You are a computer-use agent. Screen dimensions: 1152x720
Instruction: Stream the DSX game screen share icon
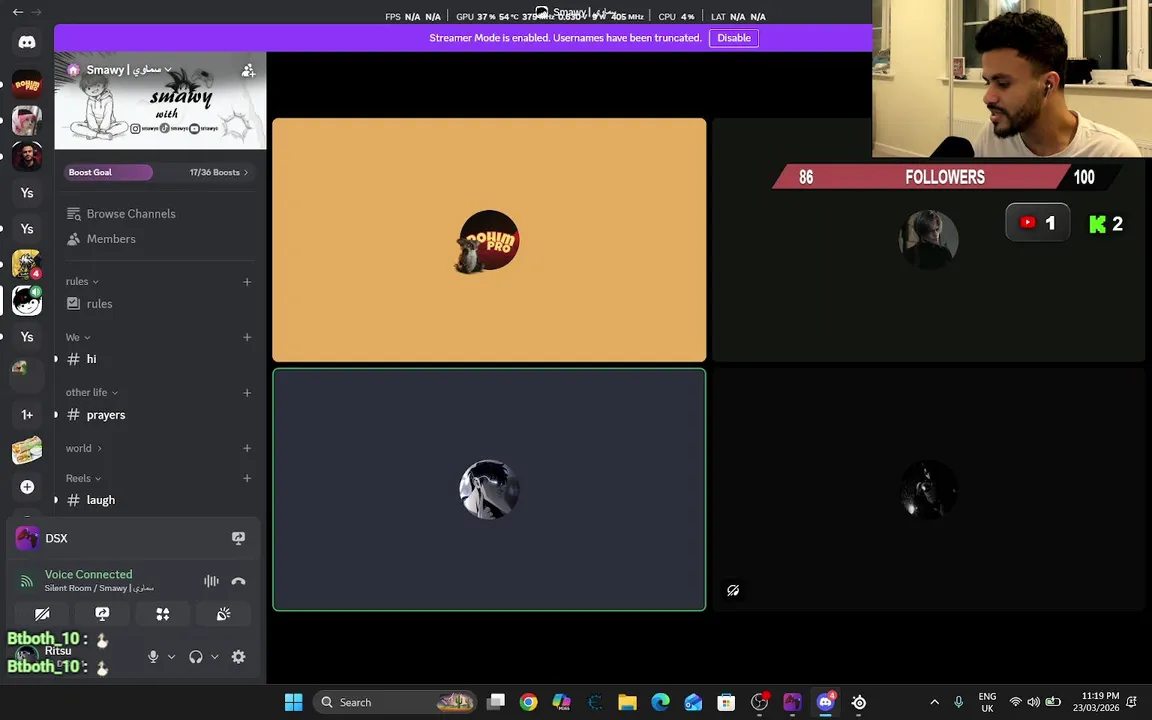coord(238,539)
